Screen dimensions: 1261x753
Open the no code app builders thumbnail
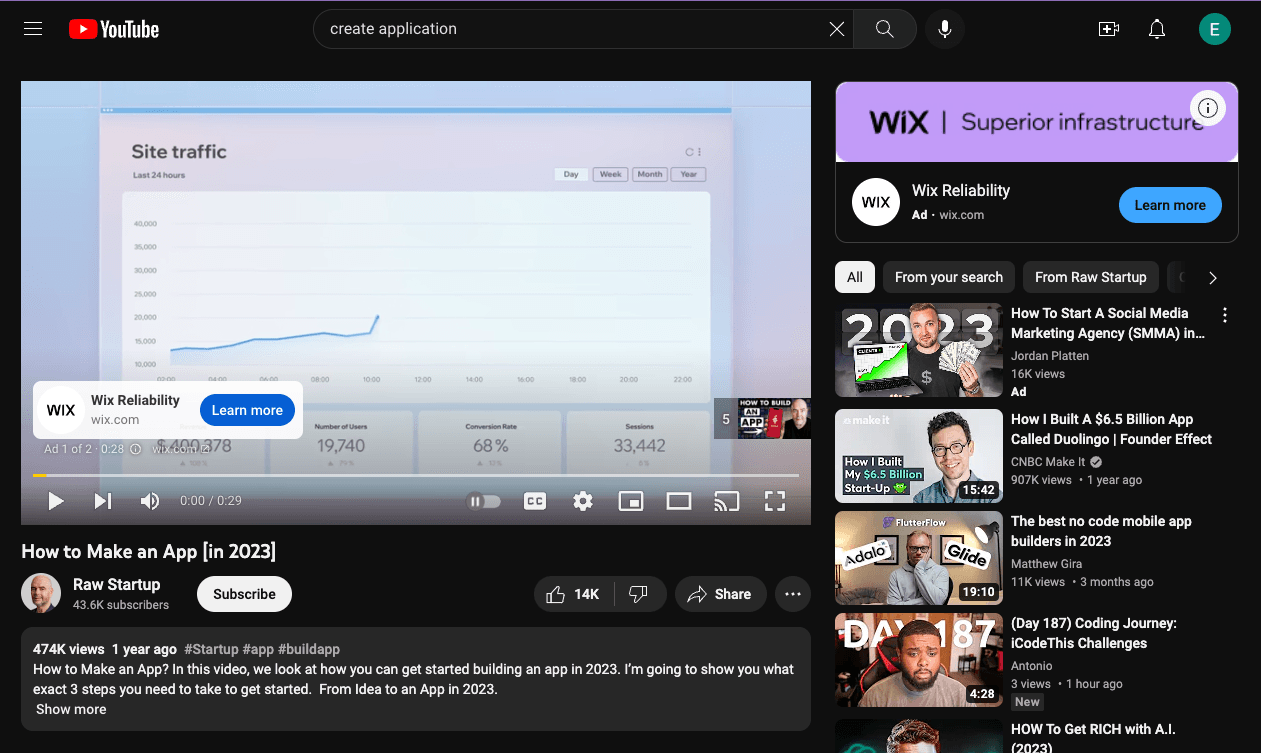pyautogui.click(x=919, y=558)
